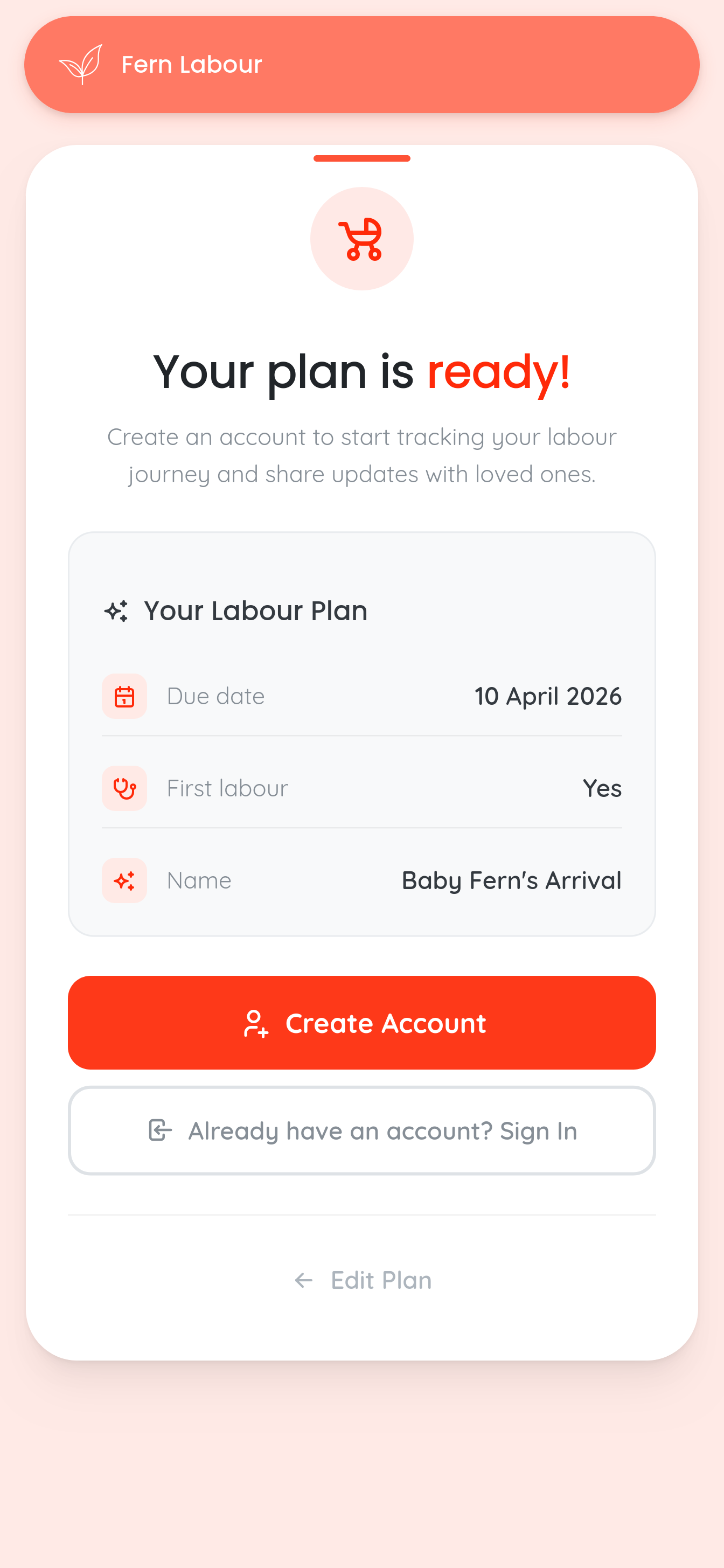Screen dimensions: 724x1568
Task: Click the Yes value for First labour
Action: 602,788
